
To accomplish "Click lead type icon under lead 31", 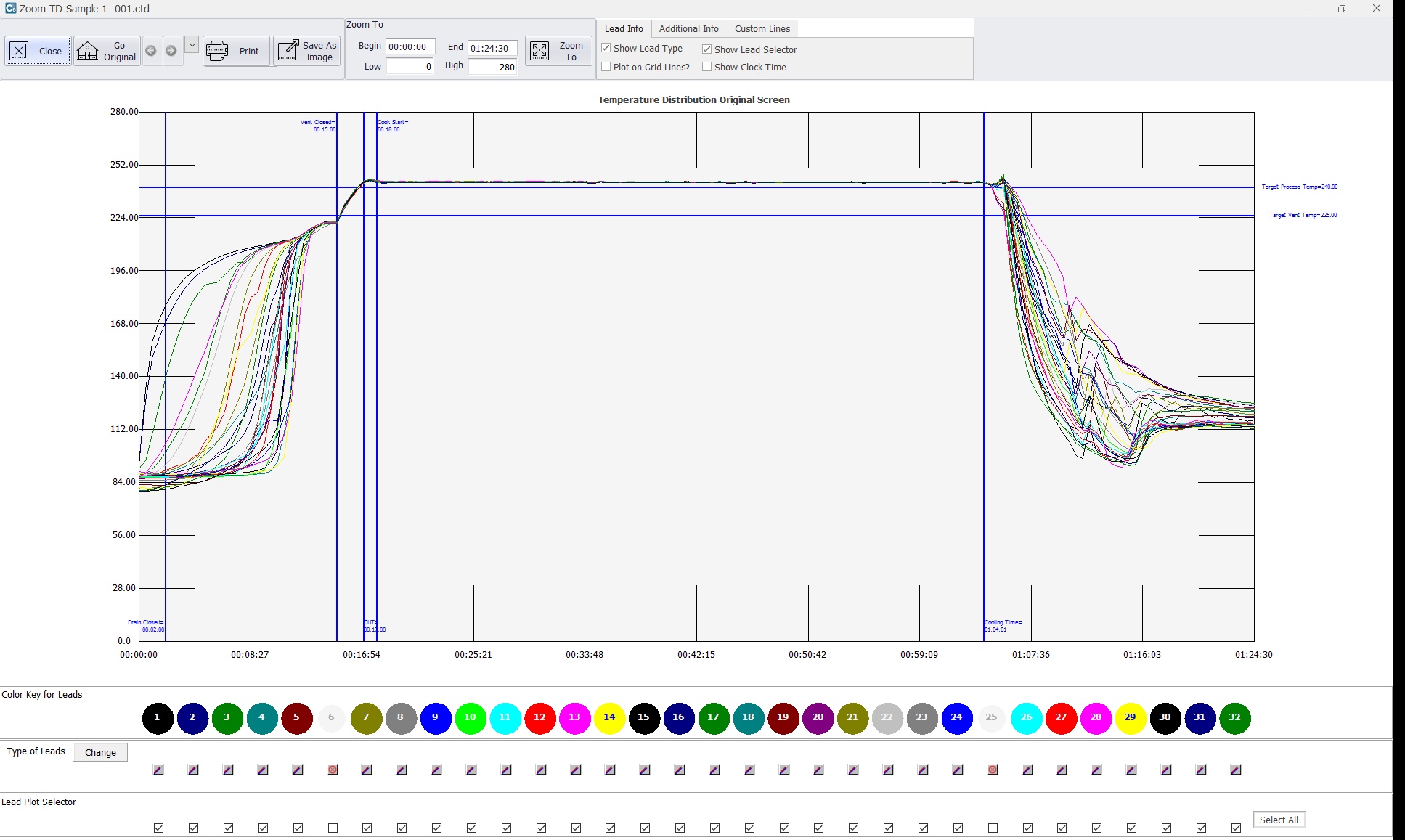I will click(1201, 770).
